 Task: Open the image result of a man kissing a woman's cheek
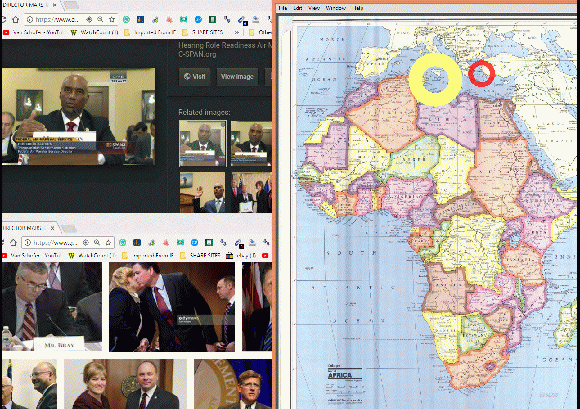pyautogui.click(x=172, y=307)
